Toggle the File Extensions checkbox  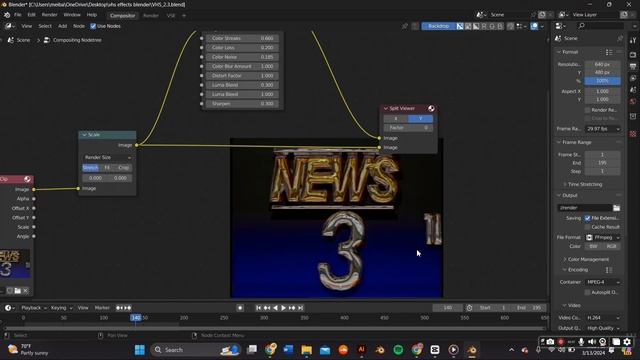point(587,218)
